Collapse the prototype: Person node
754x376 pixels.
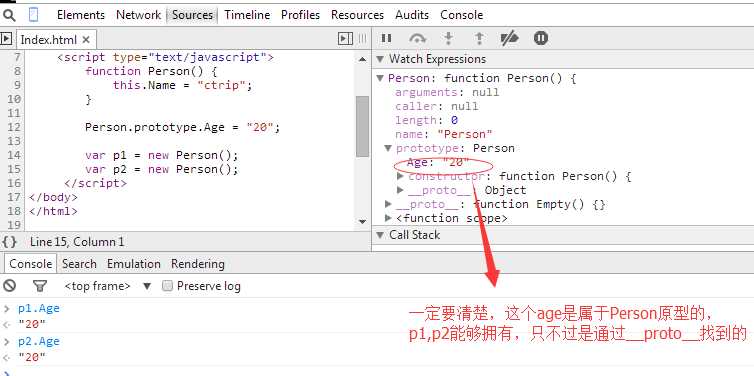[388, 148]
